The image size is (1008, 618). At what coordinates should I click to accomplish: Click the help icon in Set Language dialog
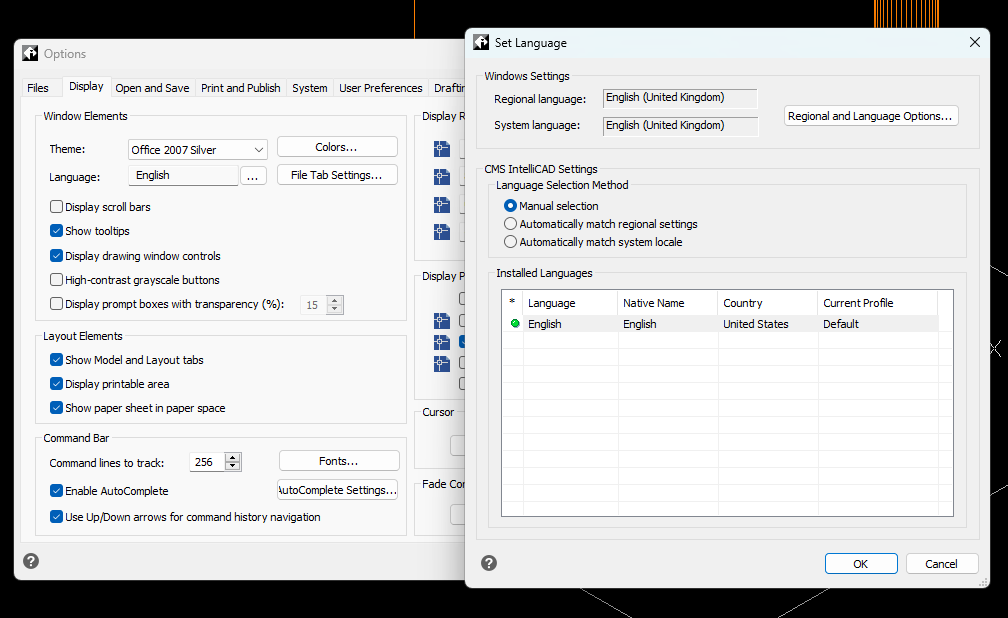[x=489, y=563]
